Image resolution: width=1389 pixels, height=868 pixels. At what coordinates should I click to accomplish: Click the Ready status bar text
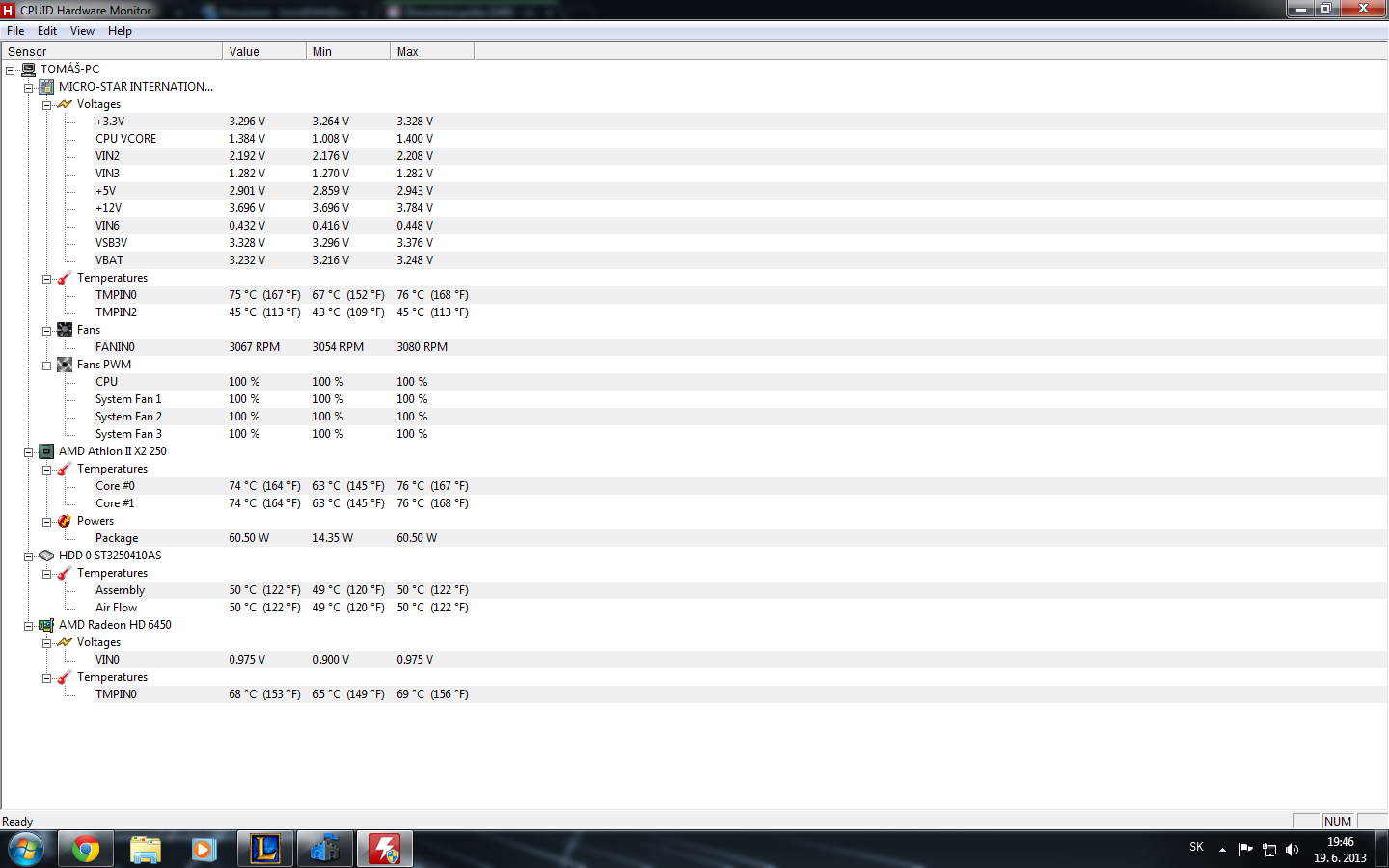pyautogui.click(x=17, y=822)
